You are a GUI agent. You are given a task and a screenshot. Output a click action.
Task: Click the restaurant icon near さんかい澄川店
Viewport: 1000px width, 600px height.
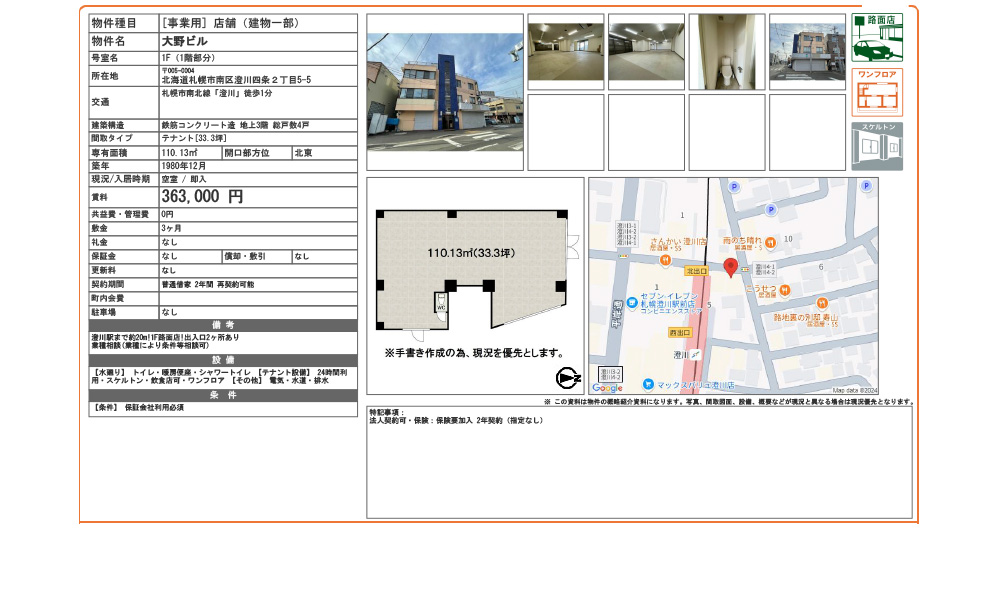[x=665, y=261]
